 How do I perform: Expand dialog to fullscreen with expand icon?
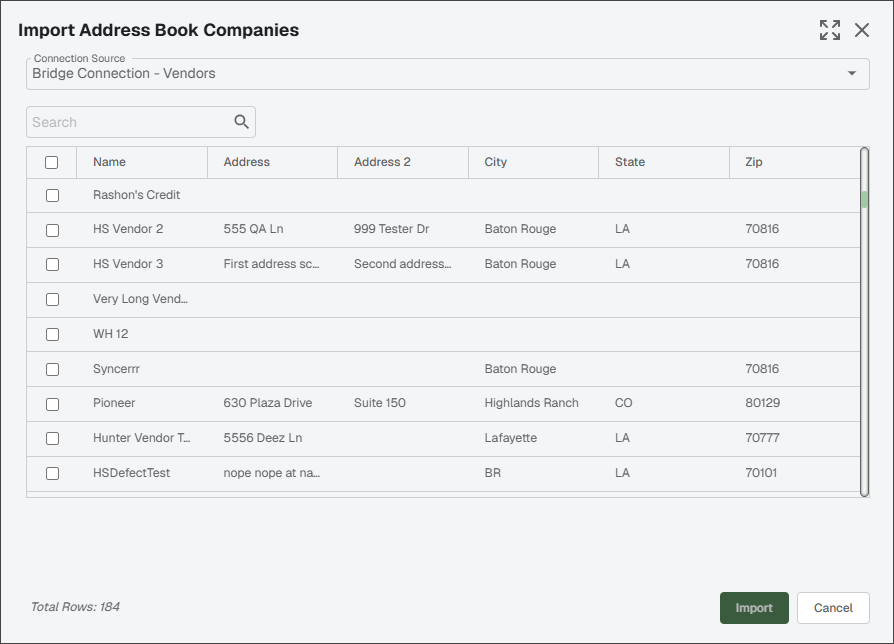830,30
